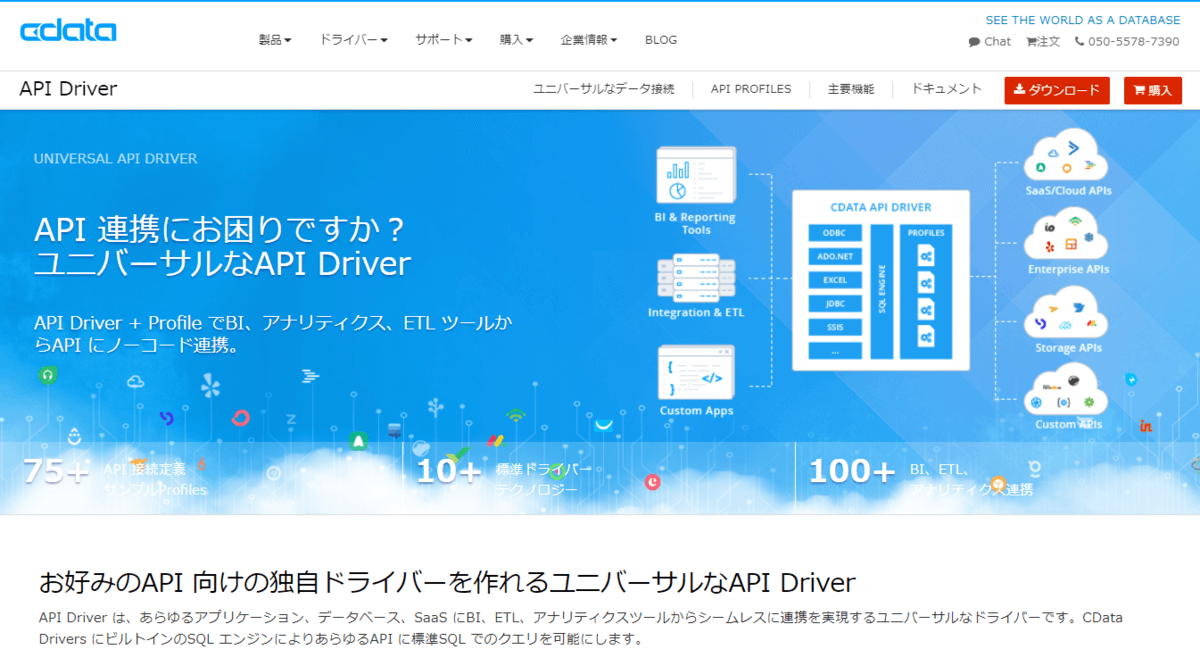Click the API Driver page title

(x=68, y=89)
